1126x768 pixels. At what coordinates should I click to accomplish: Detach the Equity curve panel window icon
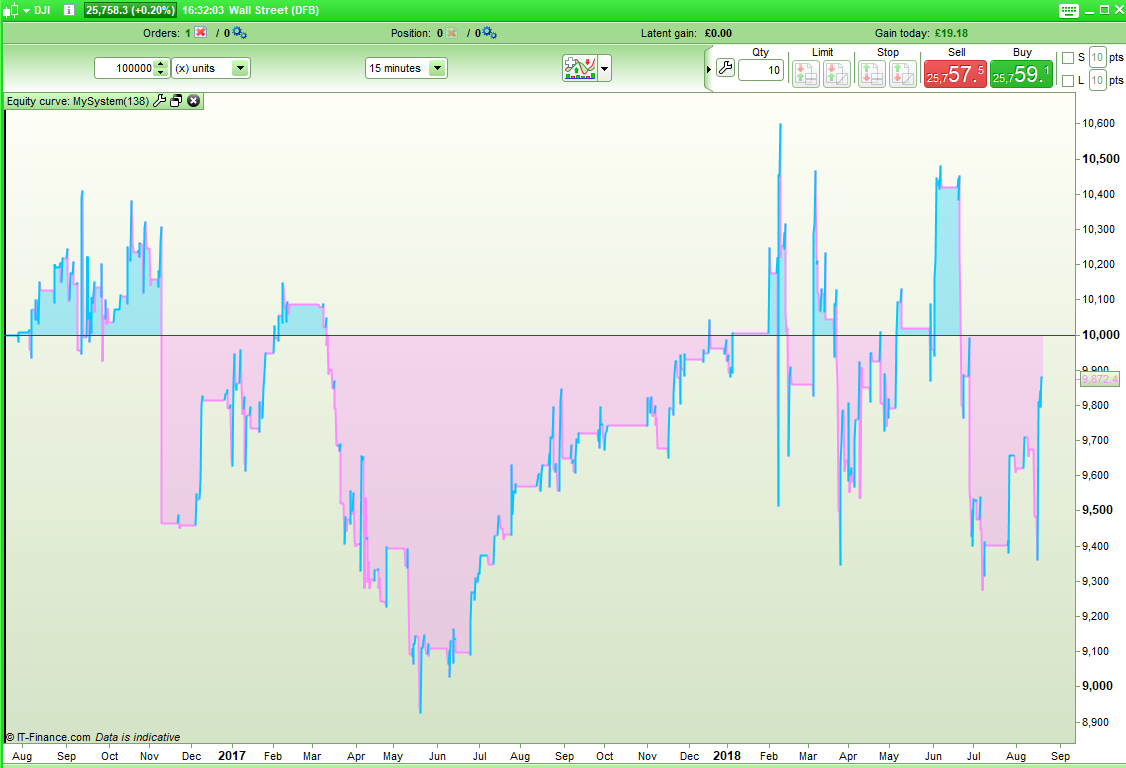tap(177, 101)
